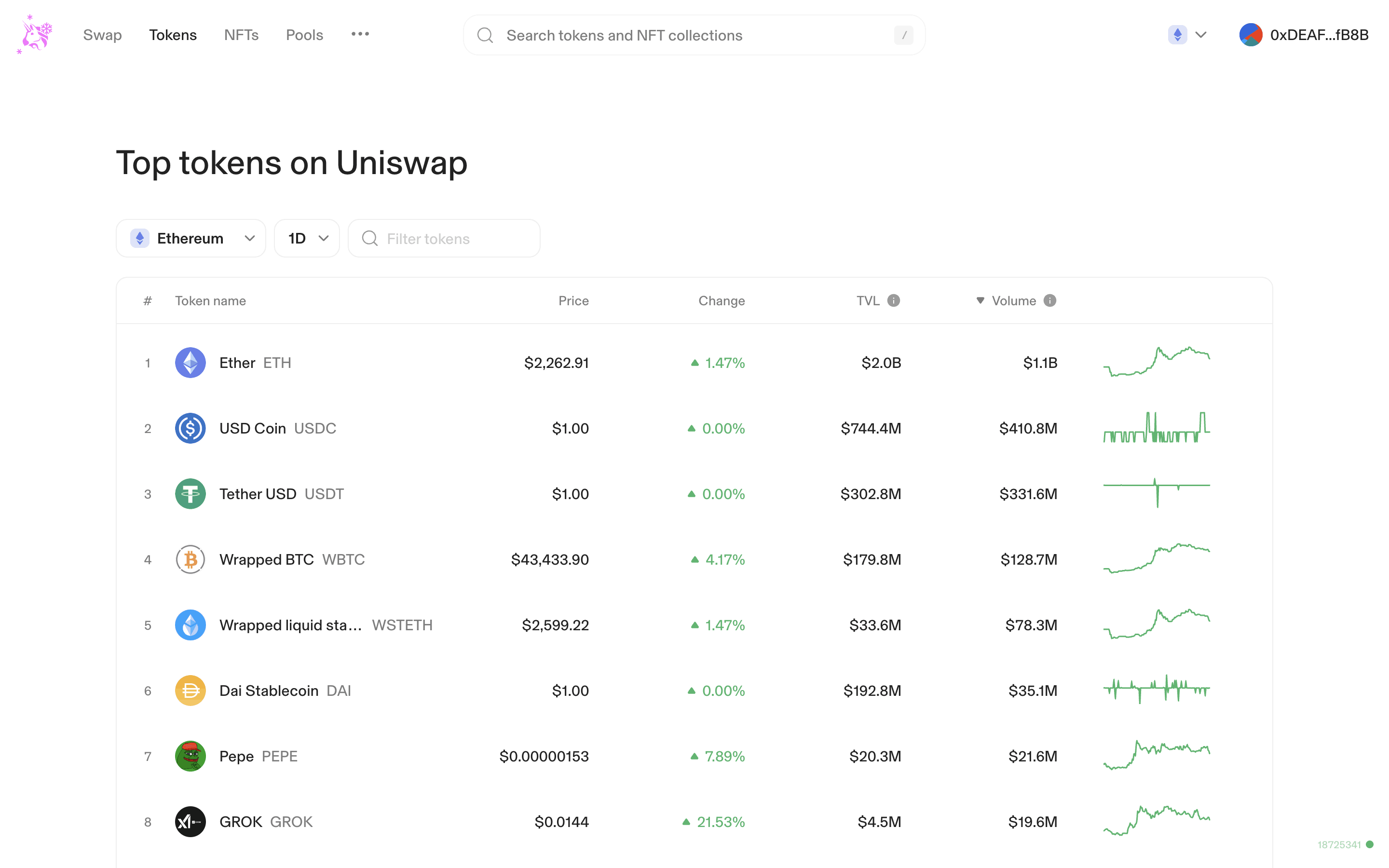This screenshot has width=1389, height=868.
Task: Click the GROK token logo
Action: click(x=191, y=822)
